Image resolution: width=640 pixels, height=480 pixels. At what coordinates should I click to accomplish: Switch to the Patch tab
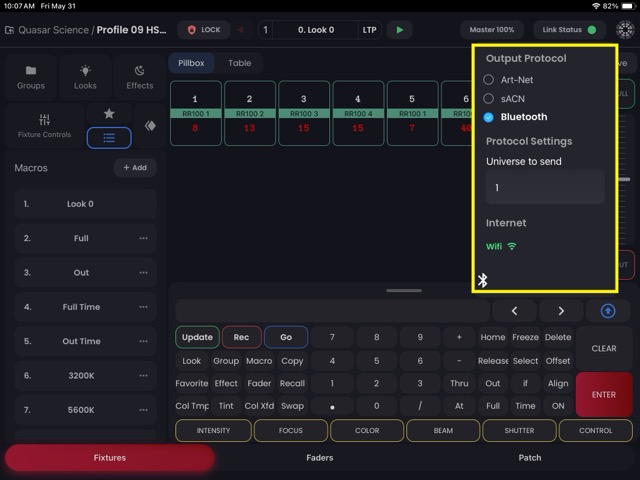pos(530,458)
